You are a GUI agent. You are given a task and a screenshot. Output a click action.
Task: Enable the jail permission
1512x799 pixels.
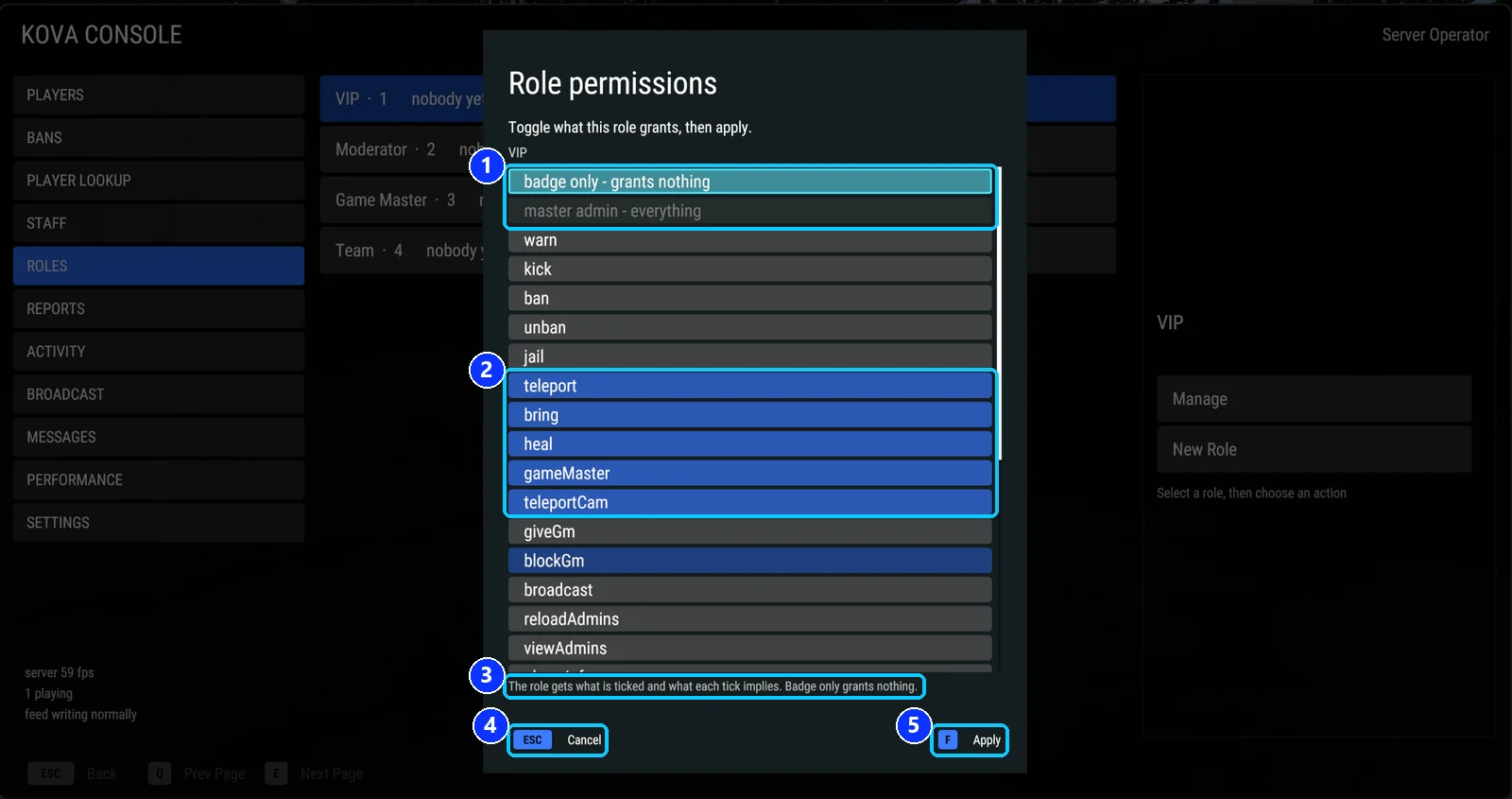point(749,356)
